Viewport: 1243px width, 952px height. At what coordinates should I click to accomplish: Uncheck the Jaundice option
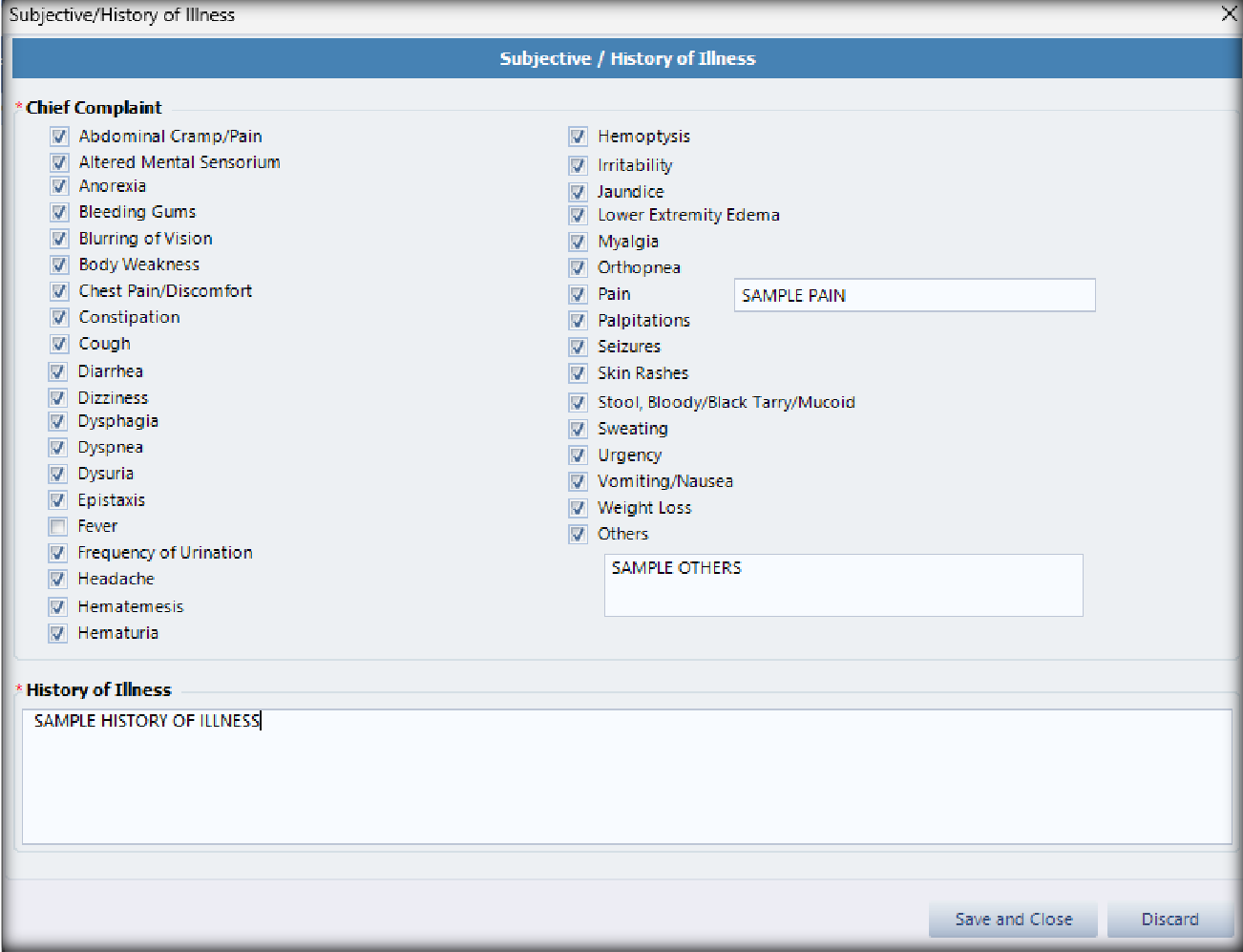578,192
